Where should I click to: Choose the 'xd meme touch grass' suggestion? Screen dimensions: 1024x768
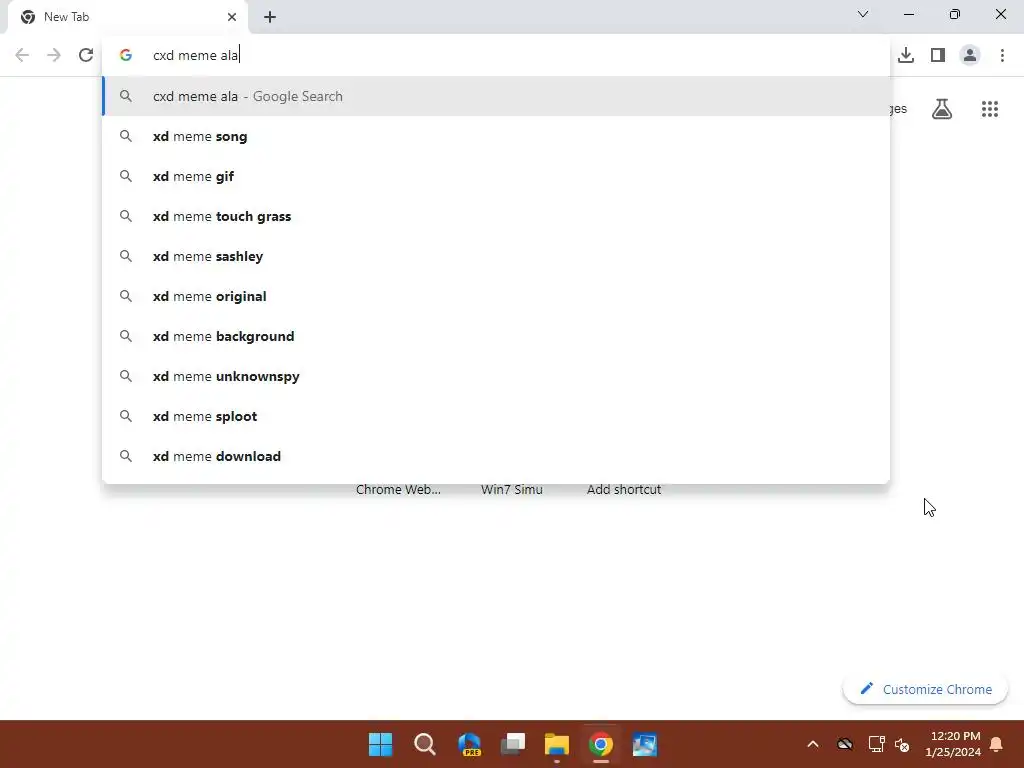click(496, 216)
